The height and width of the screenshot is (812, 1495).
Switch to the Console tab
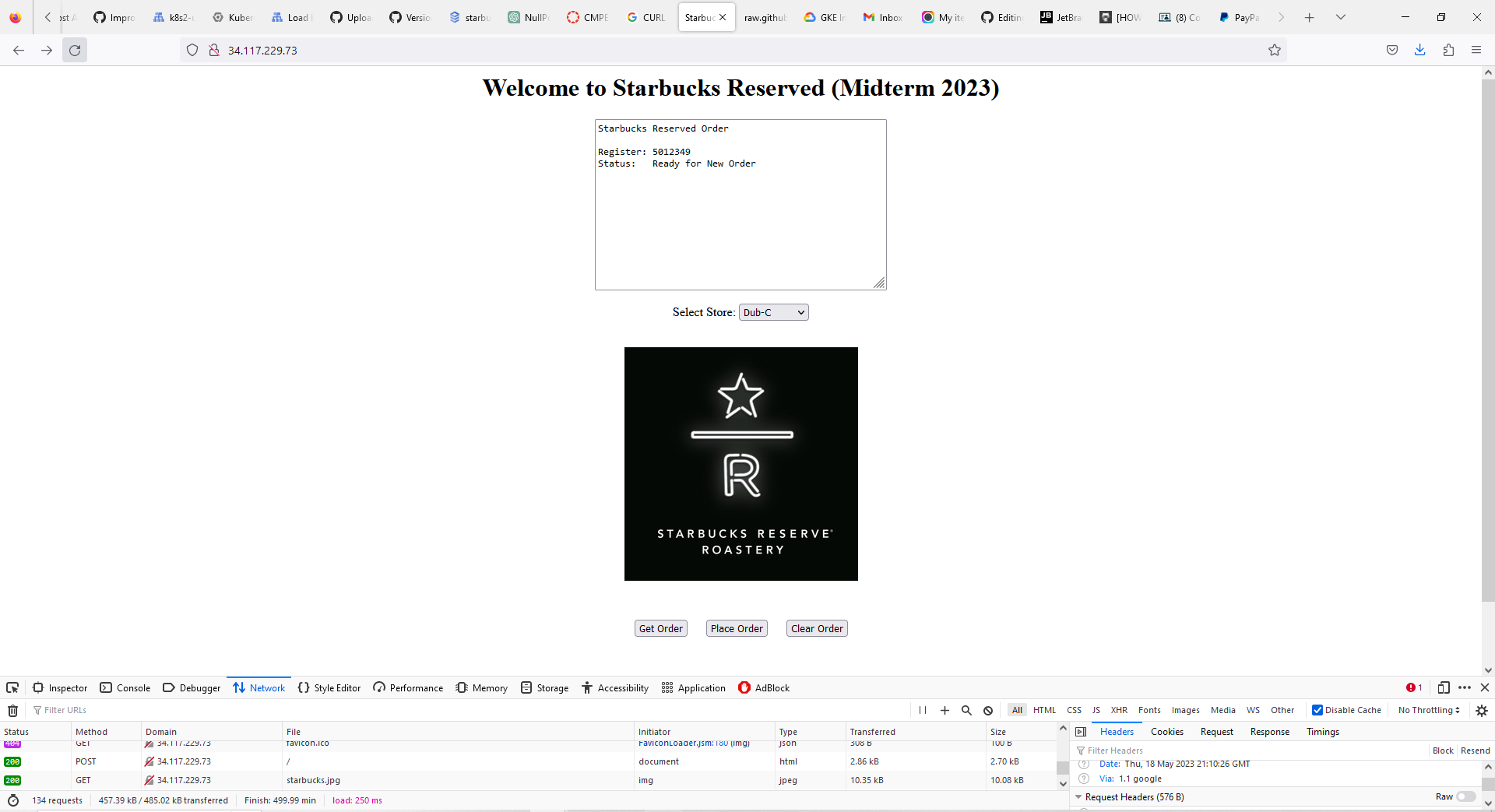(x=125, y=687)
